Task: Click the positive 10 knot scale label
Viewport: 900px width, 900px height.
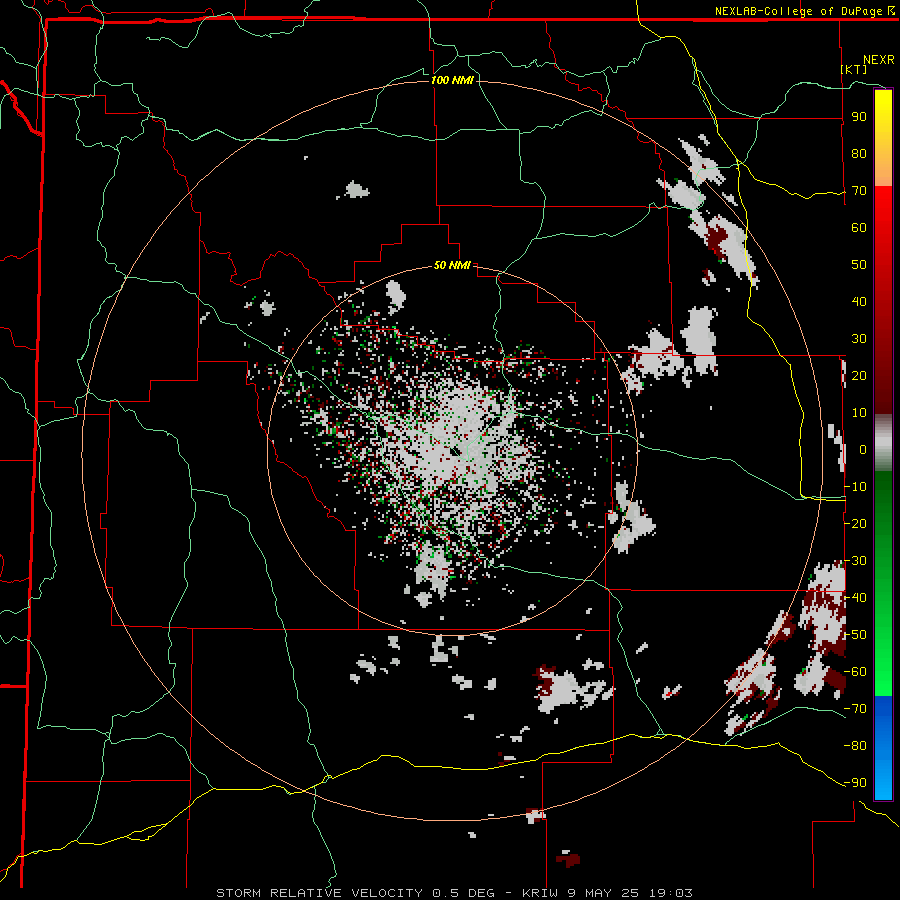Action: click(859, 413)
